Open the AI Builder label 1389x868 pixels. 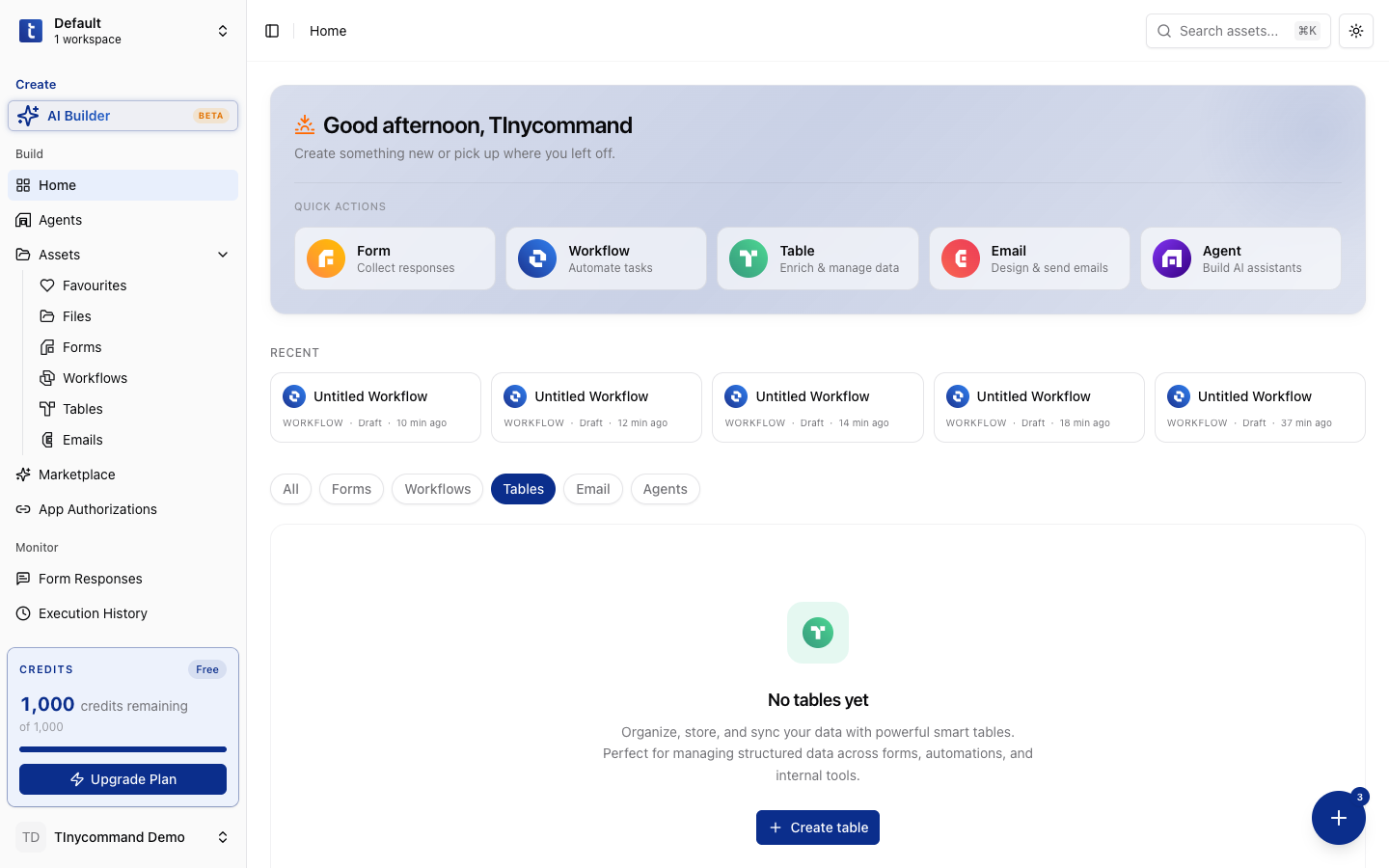pos(79,116)
